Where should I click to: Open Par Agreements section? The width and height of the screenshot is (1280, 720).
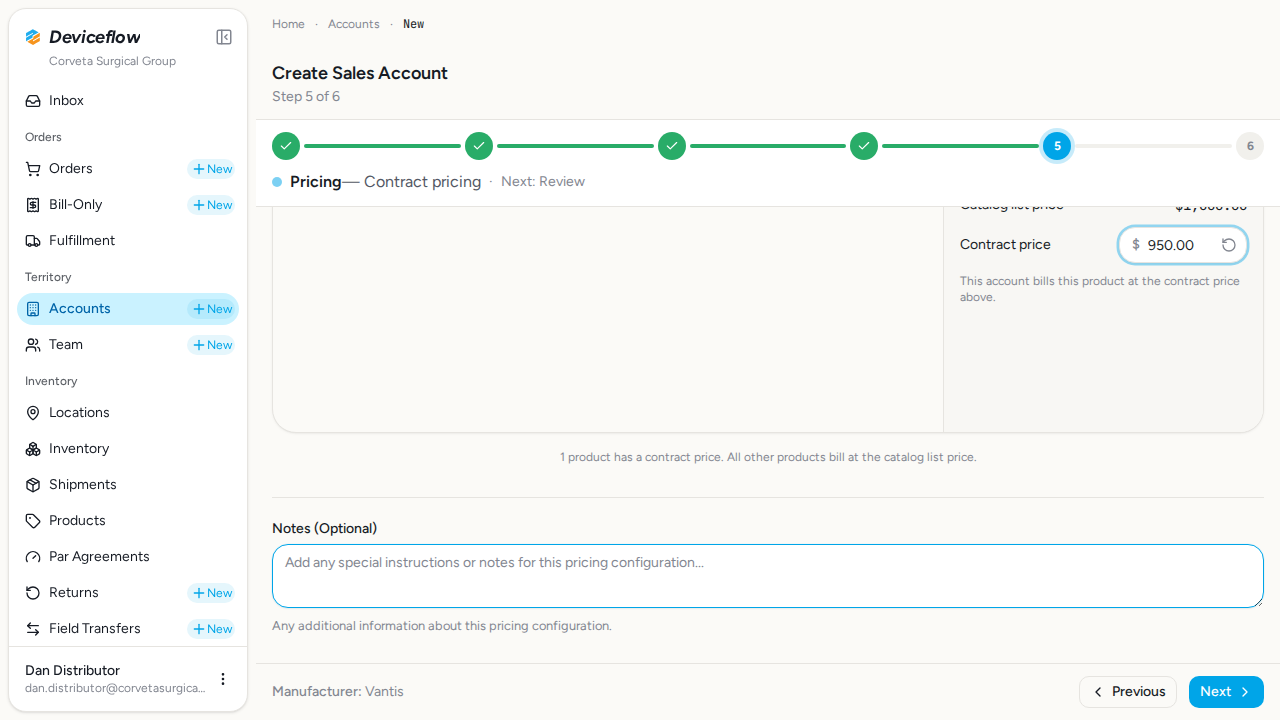click(128, 557)
